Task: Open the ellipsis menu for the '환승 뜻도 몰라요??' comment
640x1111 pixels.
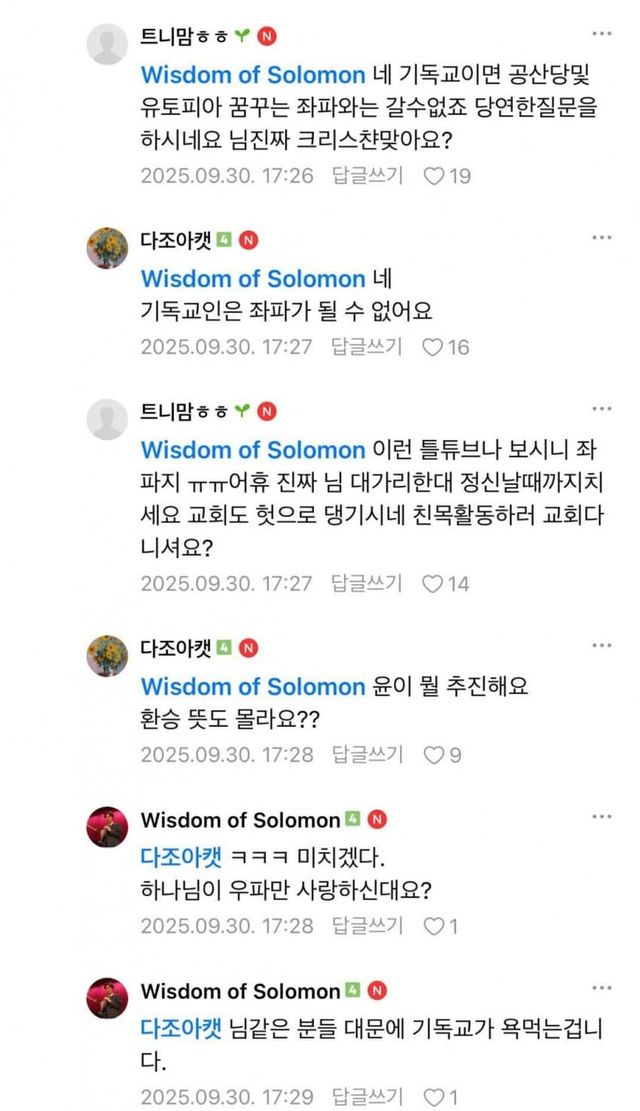Action: tap(601, 644)
